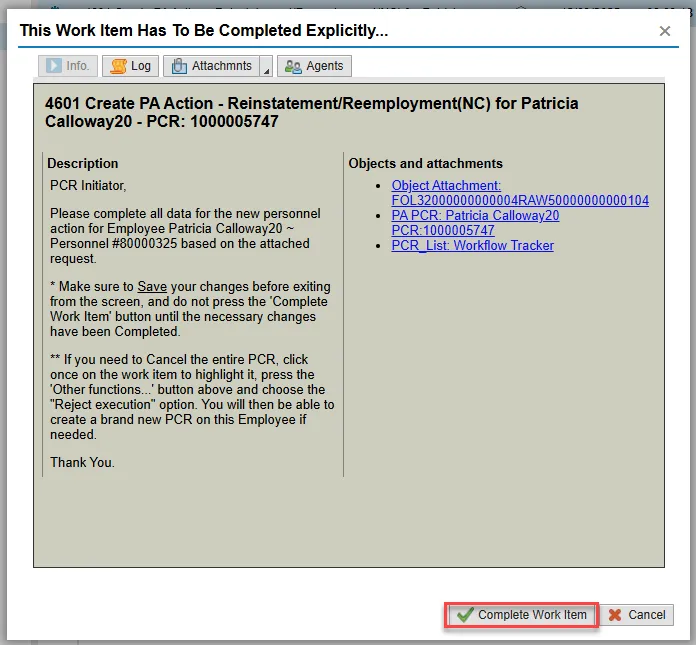696x645 pixels.
Task: Expand the Attachmnts dropdown arrow
Action: [x=266, y=66]
